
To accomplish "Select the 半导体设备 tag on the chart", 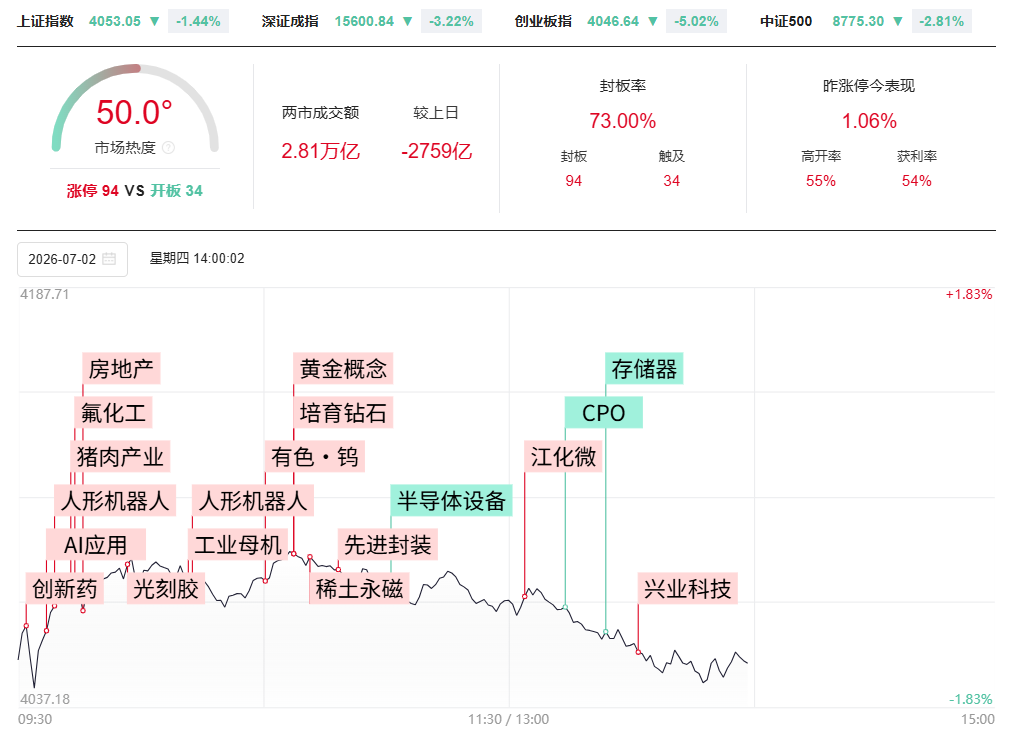I will [x=451, y=501].
